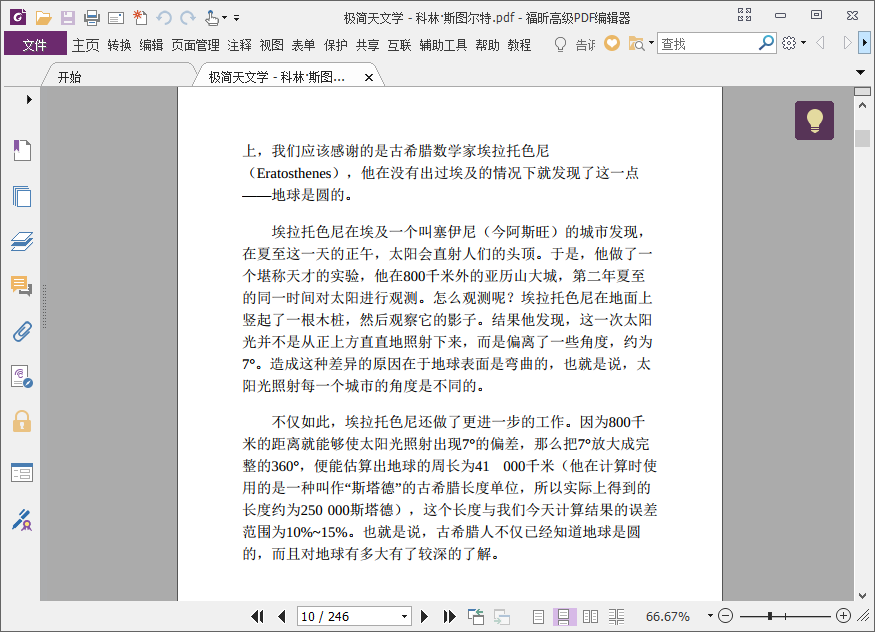
Task: Open the tab list dropdown arrow
Action: 860,73
